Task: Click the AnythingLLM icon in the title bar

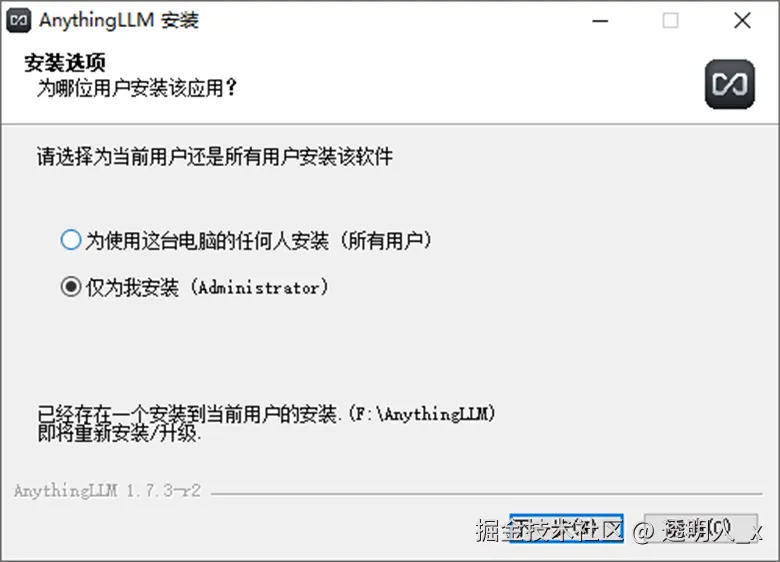Action: click(19, 20)
